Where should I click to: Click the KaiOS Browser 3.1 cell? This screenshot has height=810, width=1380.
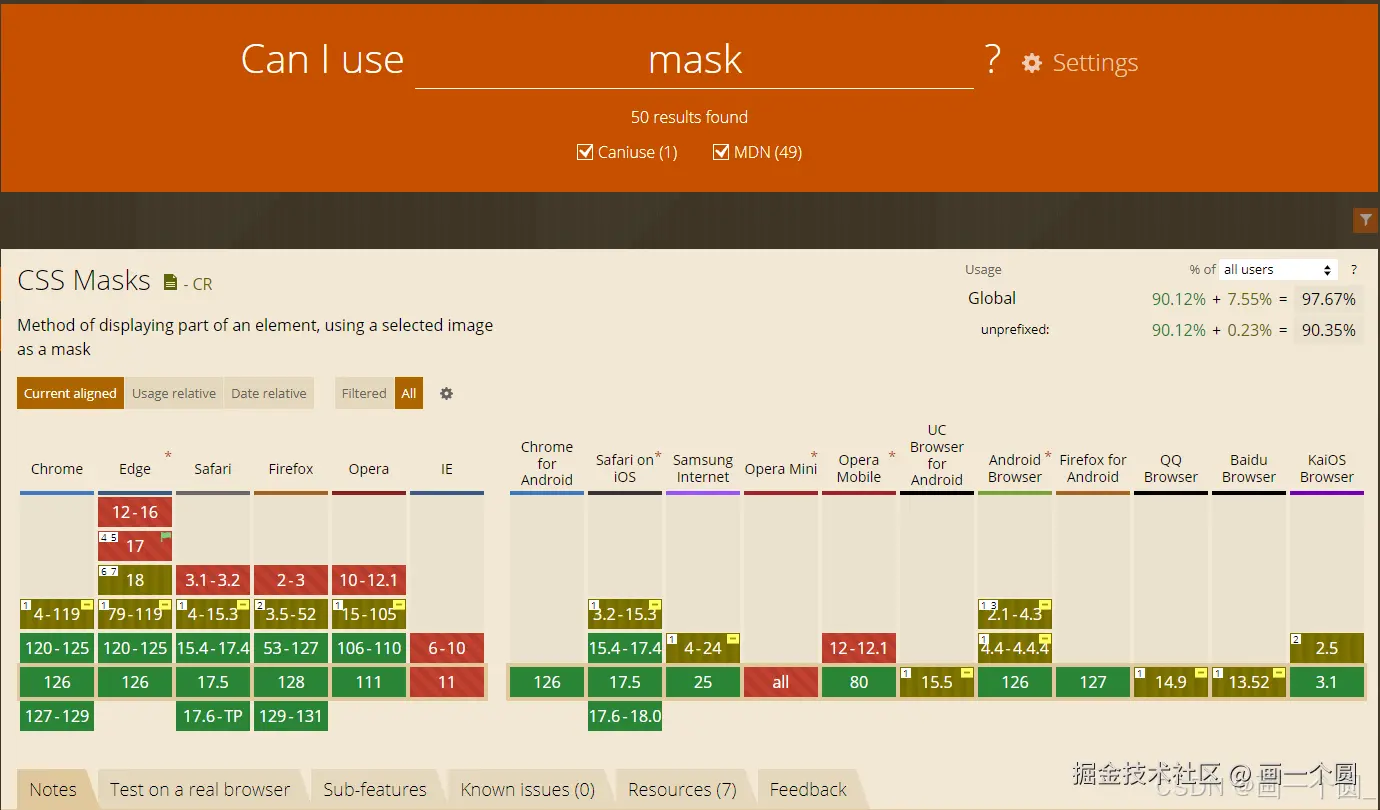[x=1327, y=682]
